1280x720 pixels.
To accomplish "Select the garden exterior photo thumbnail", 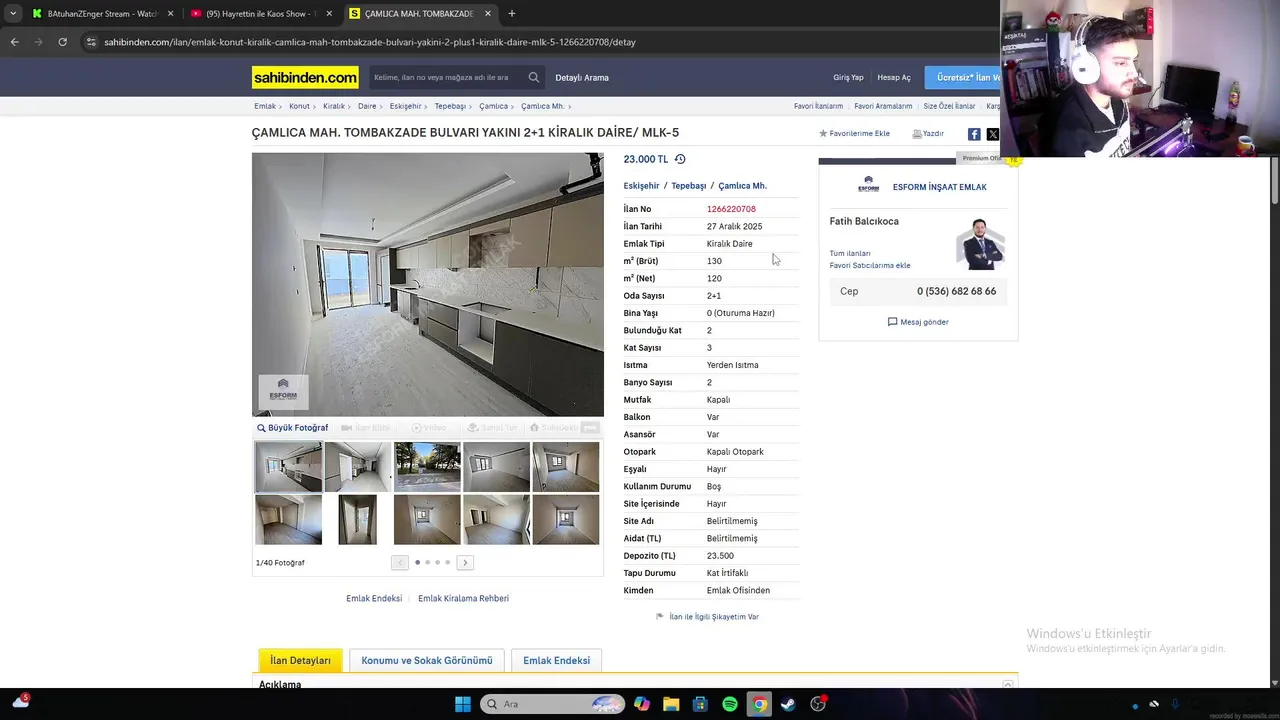I will click(x=427, y=466).
